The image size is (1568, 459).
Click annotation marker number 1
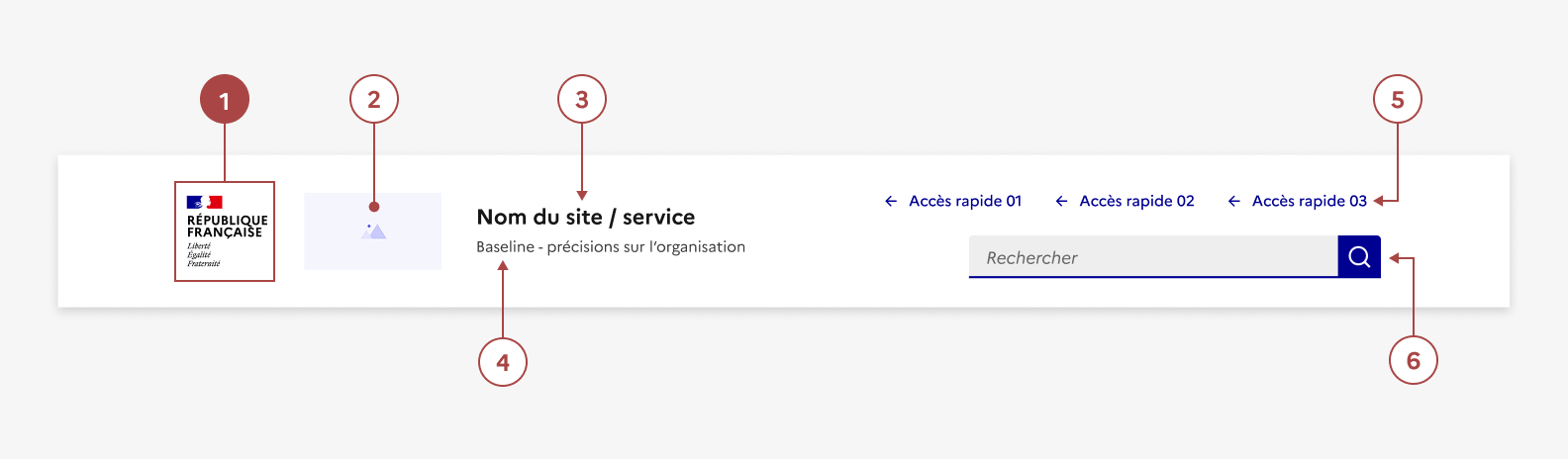tap(225, 100)
